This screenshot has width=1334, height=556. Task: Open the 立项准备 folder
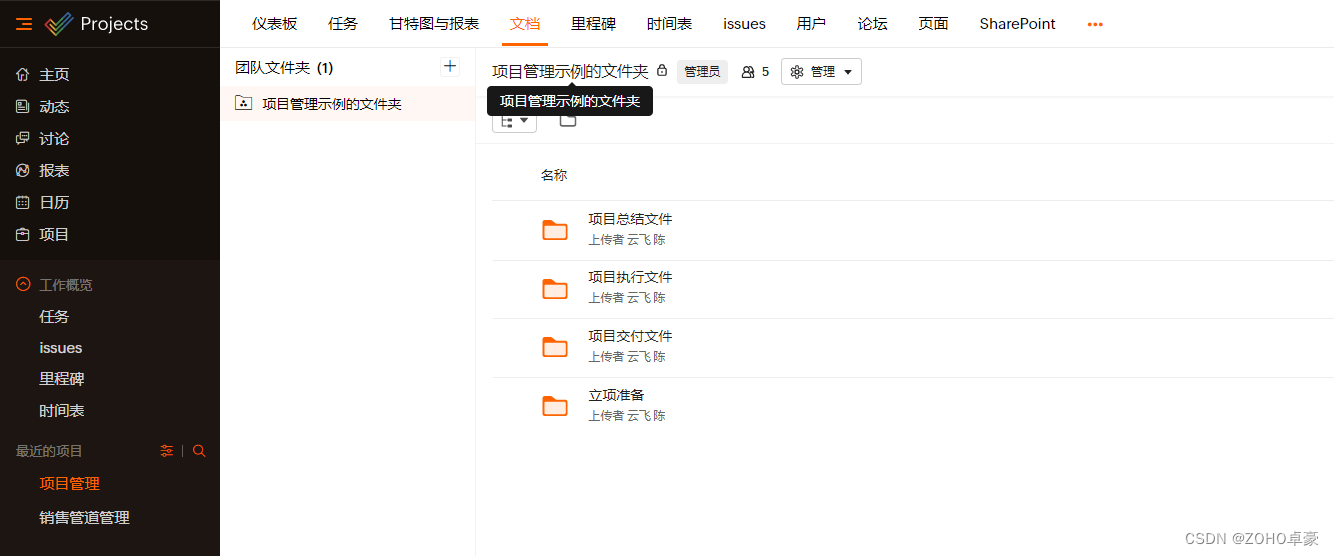pos(616,395)
